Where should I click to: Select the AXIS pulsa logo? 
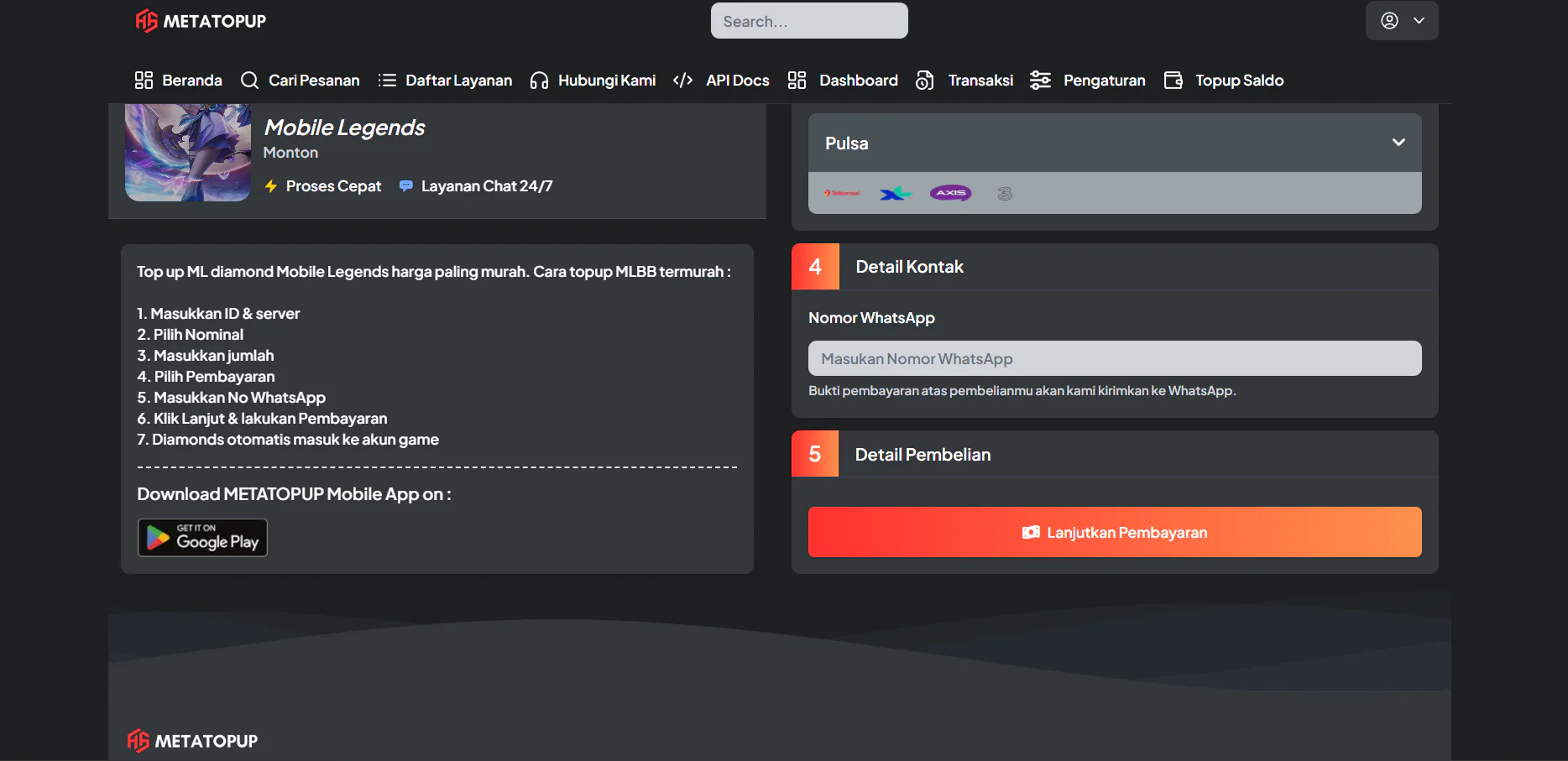950,193
